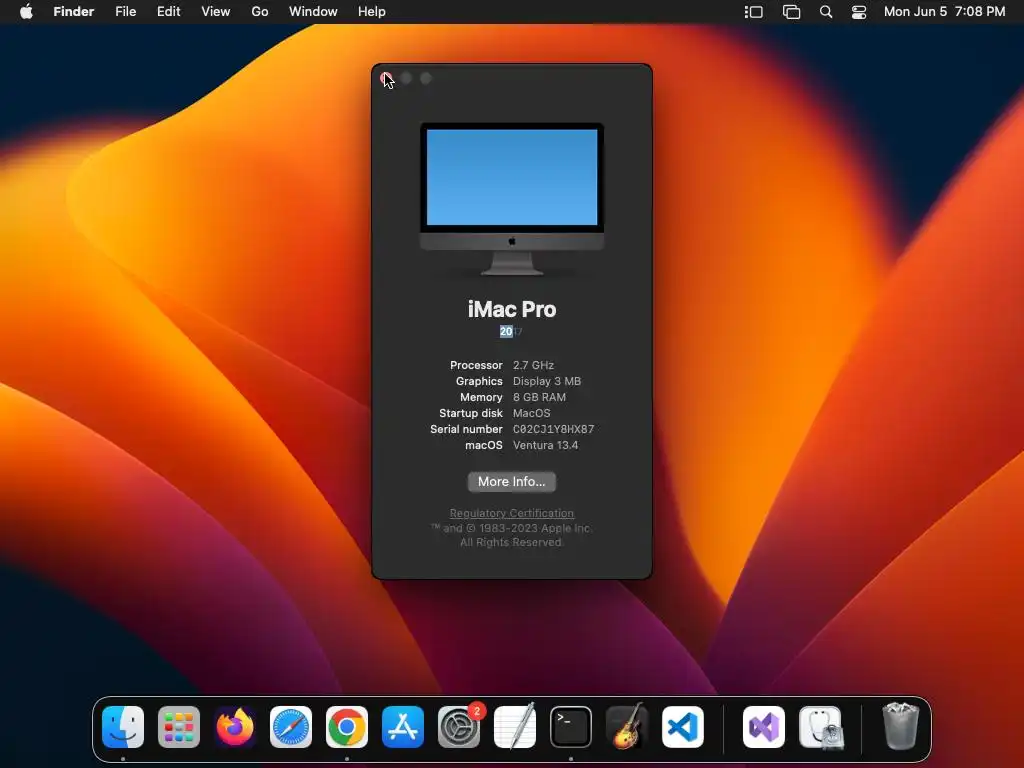Click the window mirroring menu bar icon

click(x=792, y=12)
